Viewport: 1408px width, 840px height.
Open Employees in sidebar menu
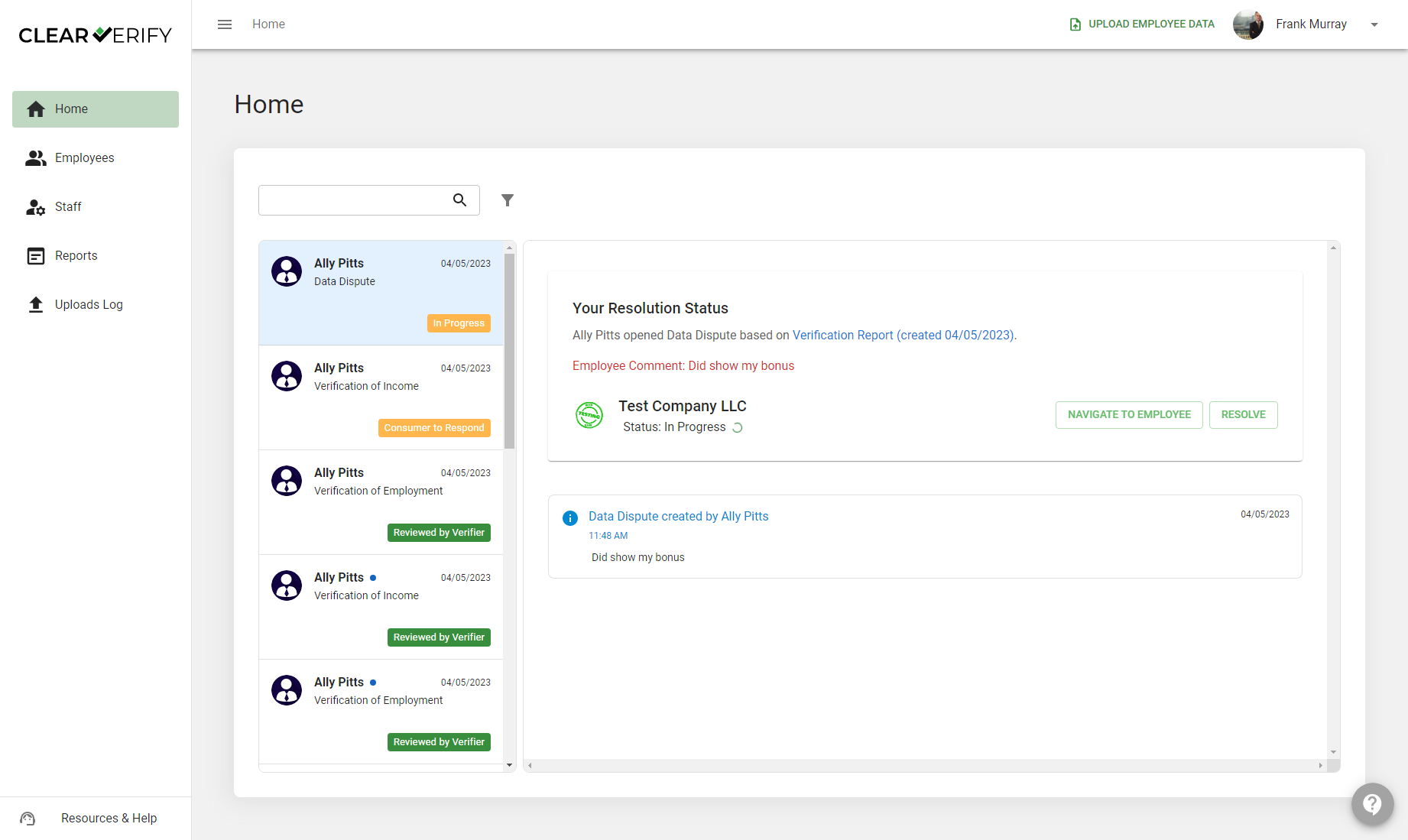96,158
